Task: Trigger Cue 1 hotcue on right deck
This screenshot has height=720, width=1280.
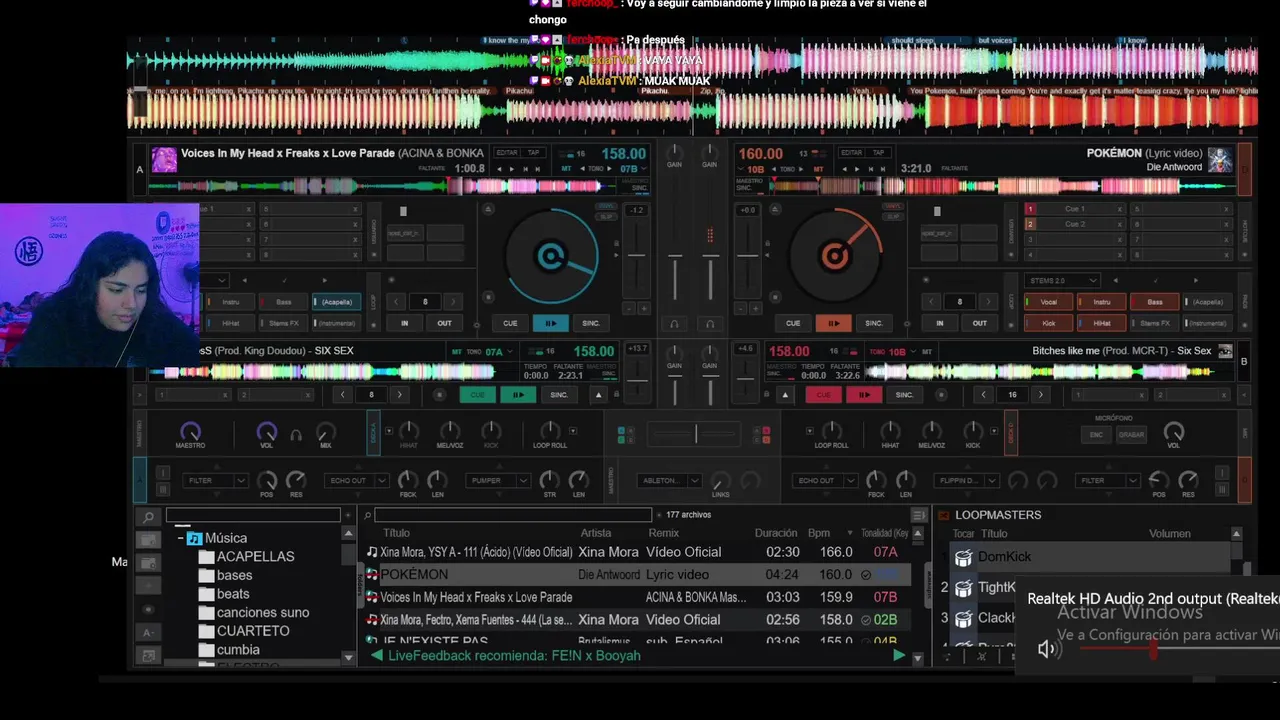Action: coord(1074,209)
